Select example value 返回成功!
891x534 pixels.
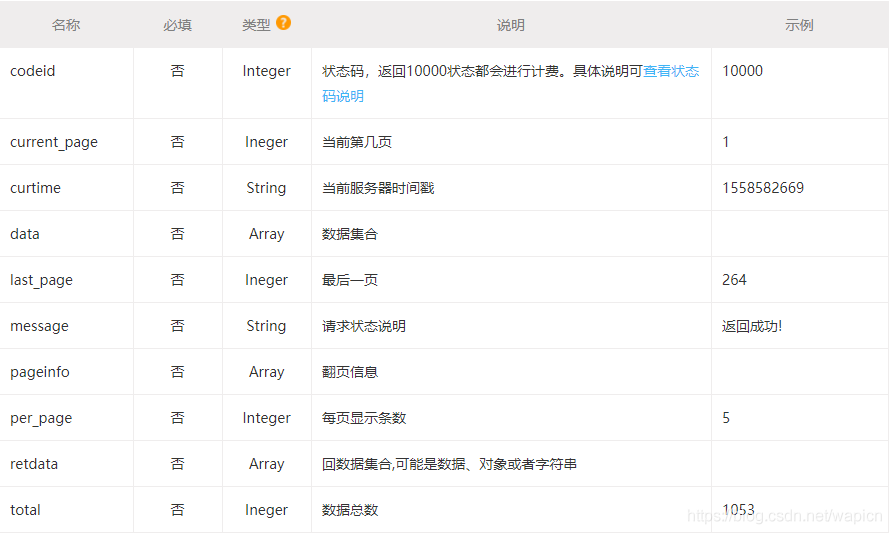[x=752, y=326]
